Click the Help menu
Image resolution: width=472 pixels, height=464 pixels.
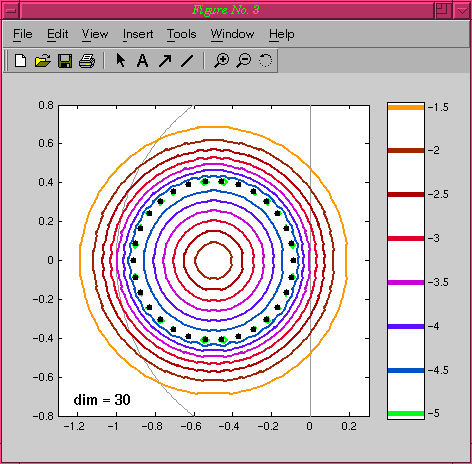282,34
